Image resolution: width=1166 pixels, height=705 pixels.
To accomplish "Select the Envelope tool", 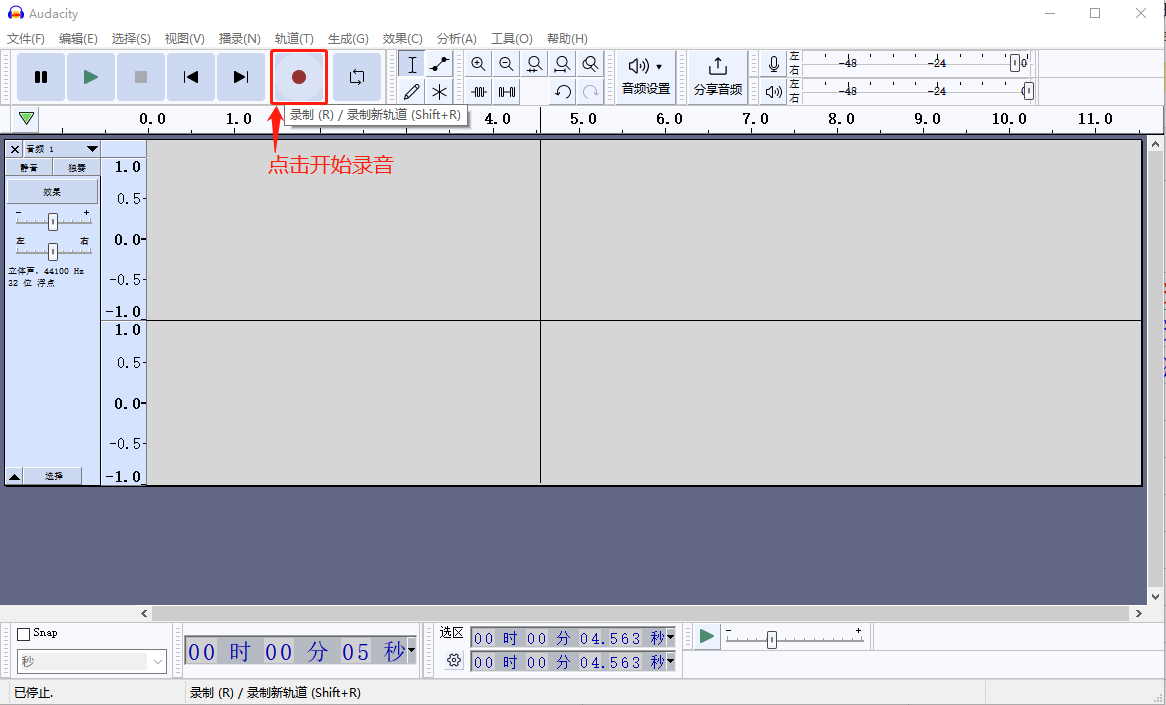I will point(439,65).
